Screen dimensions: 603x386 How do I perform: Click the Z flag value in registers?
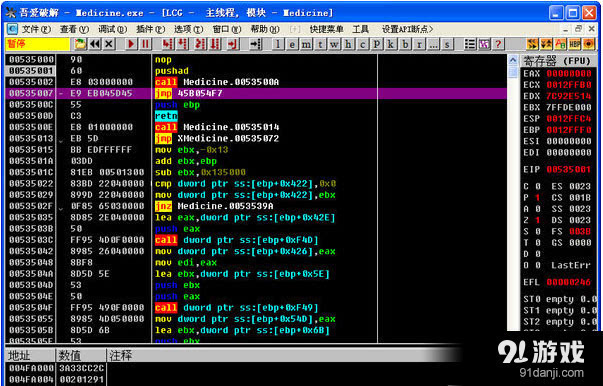pyautogui.click(x=538, y=220)
